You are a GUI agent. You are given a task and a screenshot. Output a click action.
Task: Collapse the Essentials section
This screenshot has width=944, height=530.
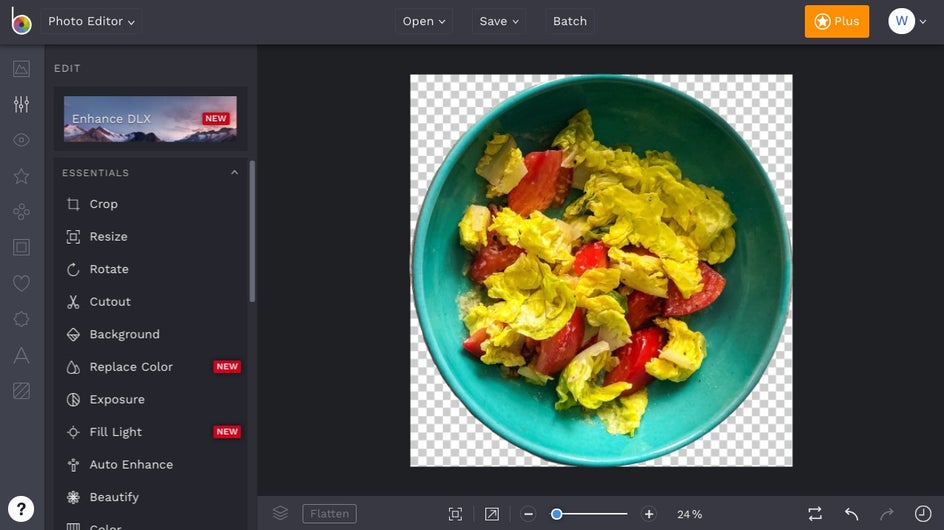tap(234, 173)
